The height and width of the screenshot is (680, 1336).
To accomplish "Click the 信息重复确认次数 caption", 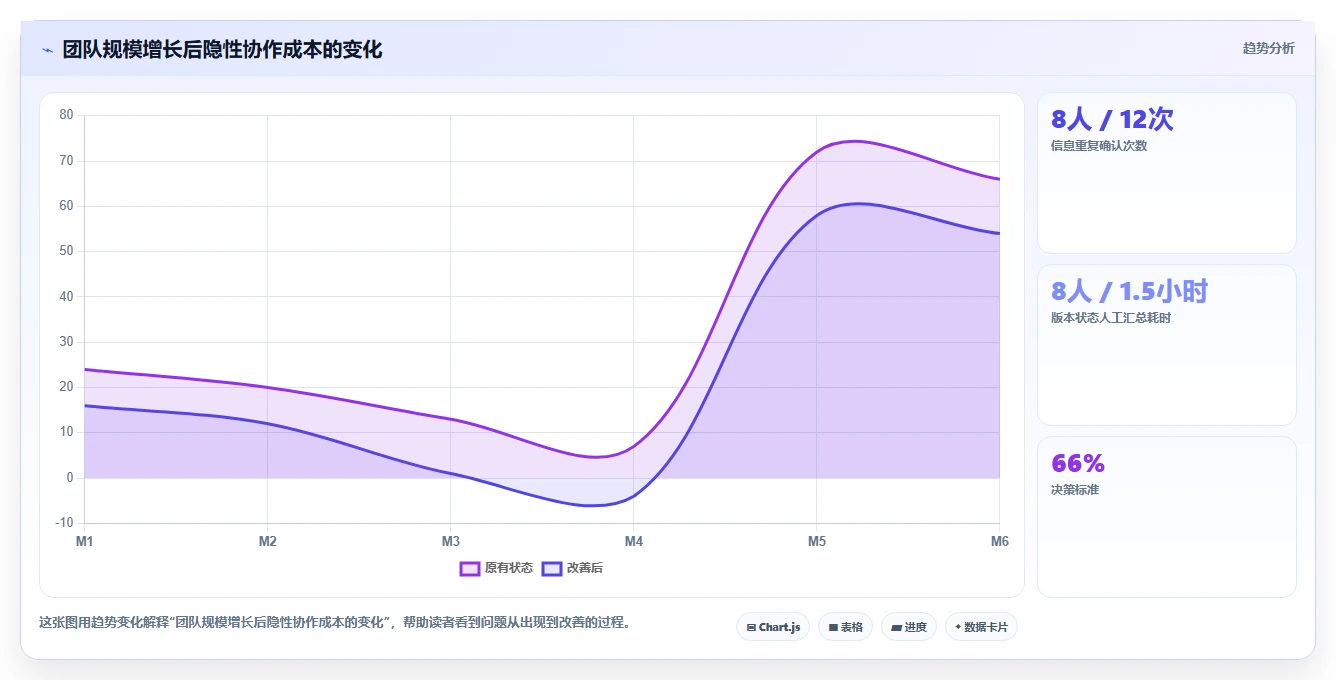I will pos(1099,146).
